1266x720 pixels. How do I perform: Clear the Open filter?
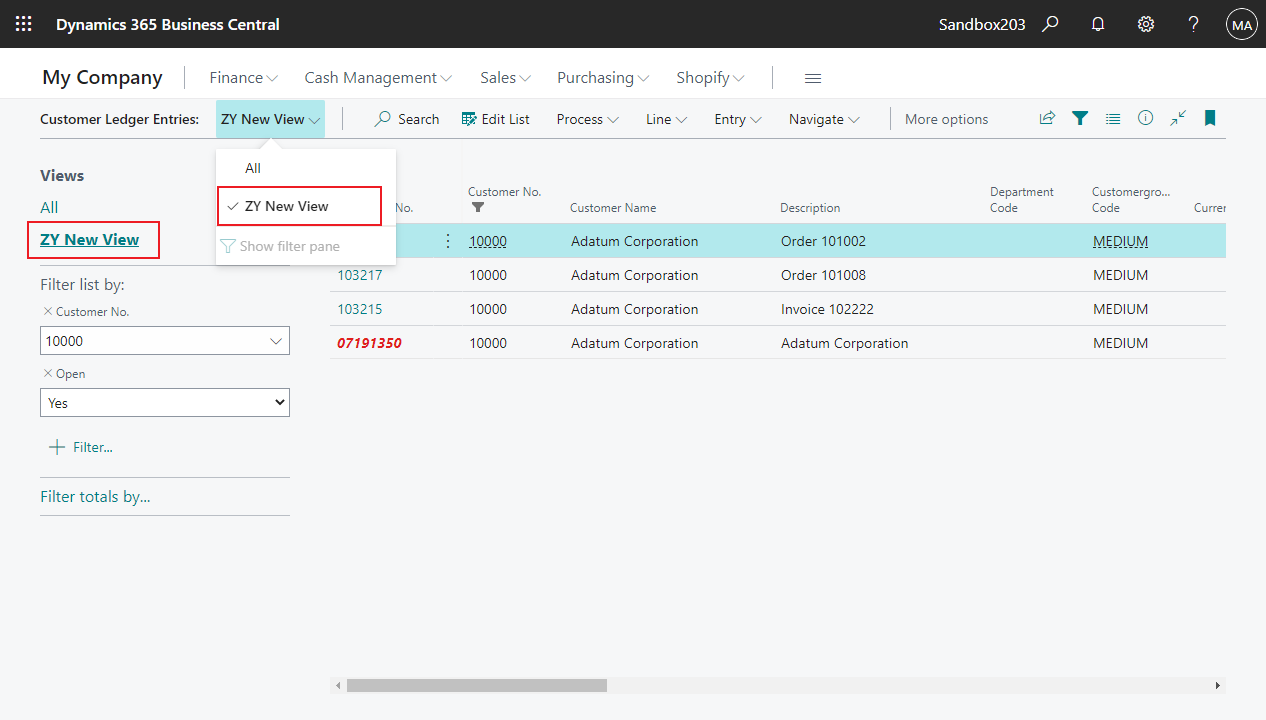point(50,373)
